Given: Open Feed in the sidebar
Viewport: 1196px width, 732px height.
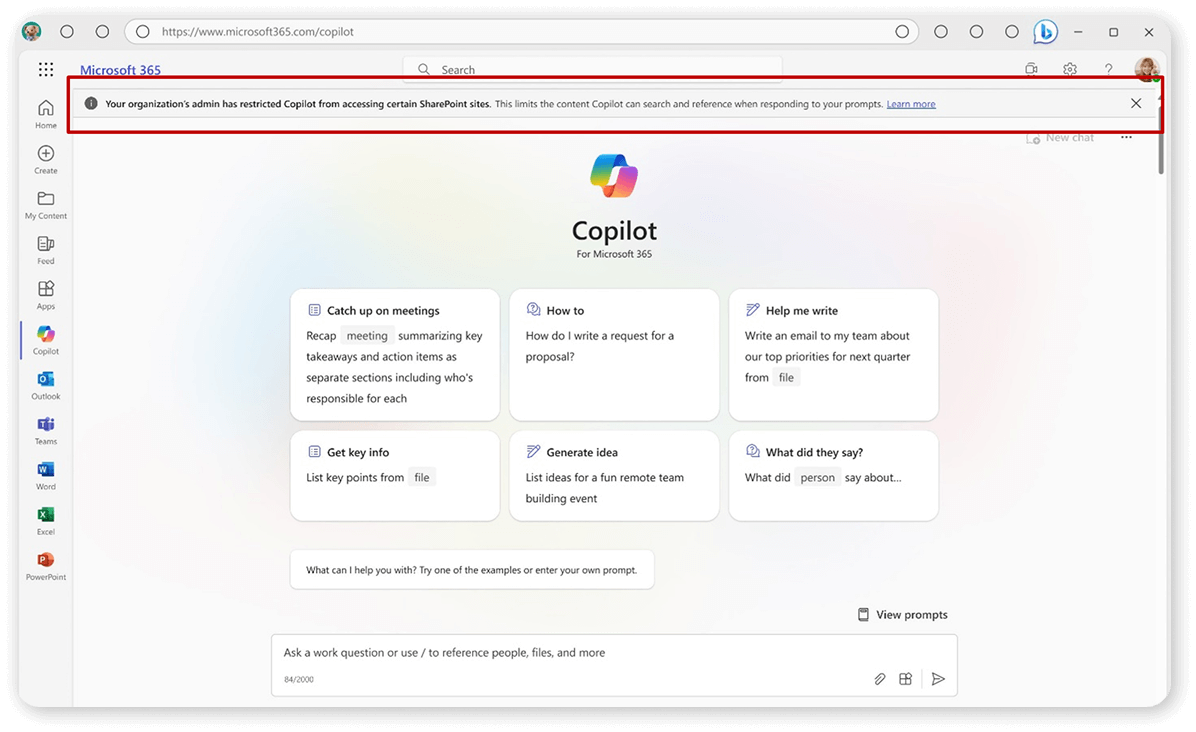Looking at the screenshot, I should tap(46, 250).
